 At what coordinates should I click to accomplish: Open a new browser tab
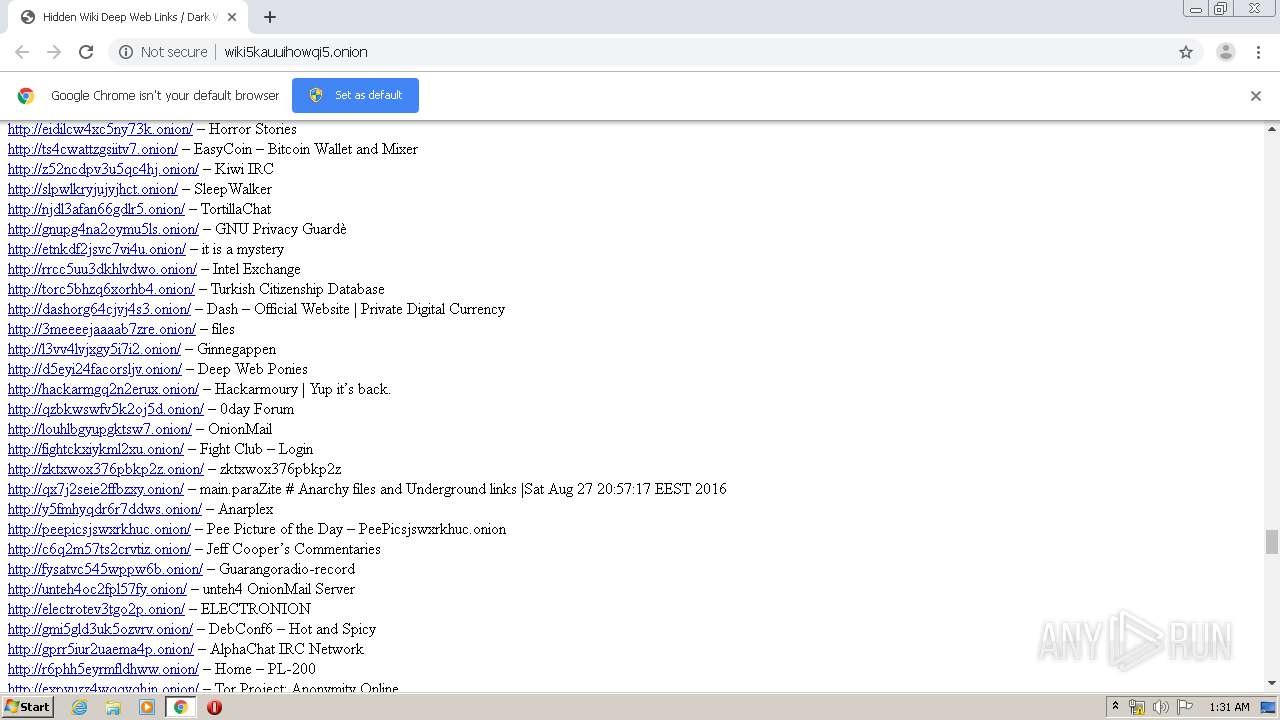[270, 17]
